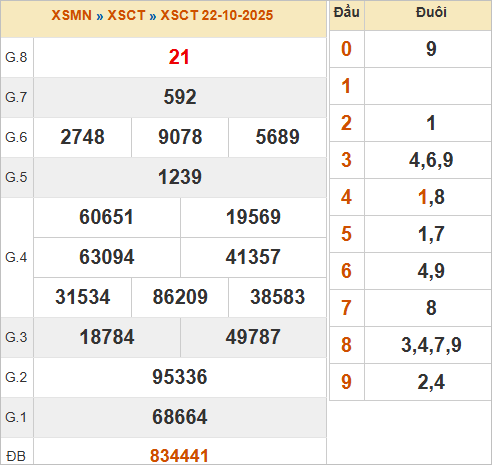492x465 pixels.
Task: Click the G.4 number 63094
Action: point(106,257)
